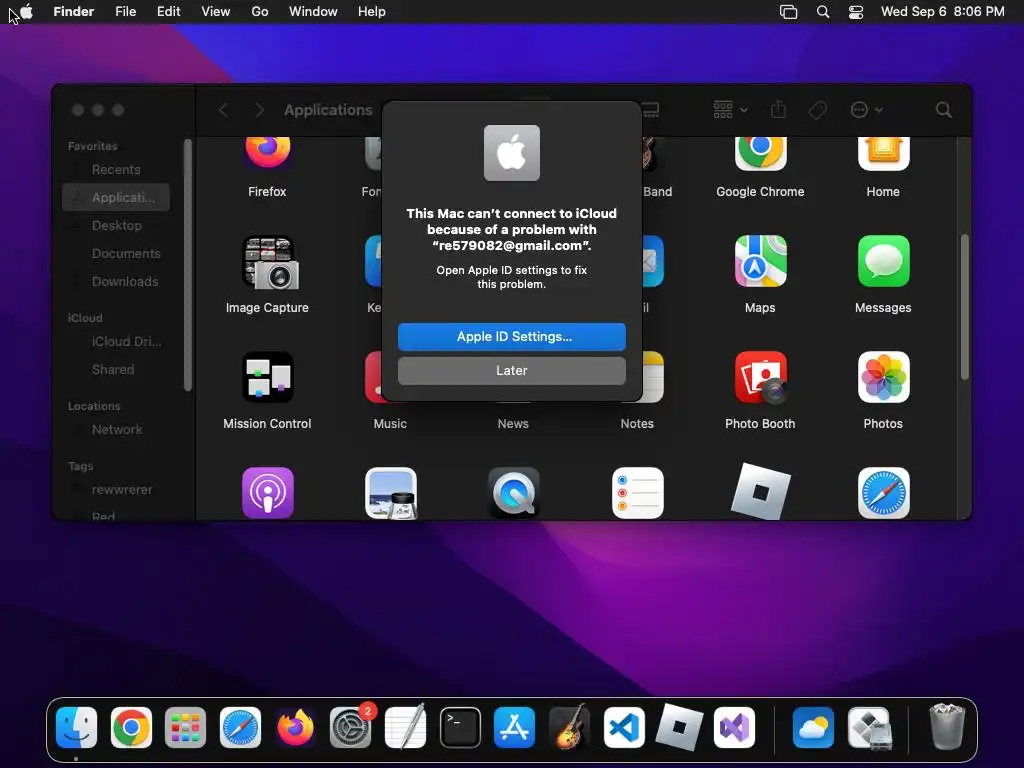Open Desktop in Finder sidebar
This screenshot has height=768, width=1024.
pyautogui.click(x=116, y=225)
